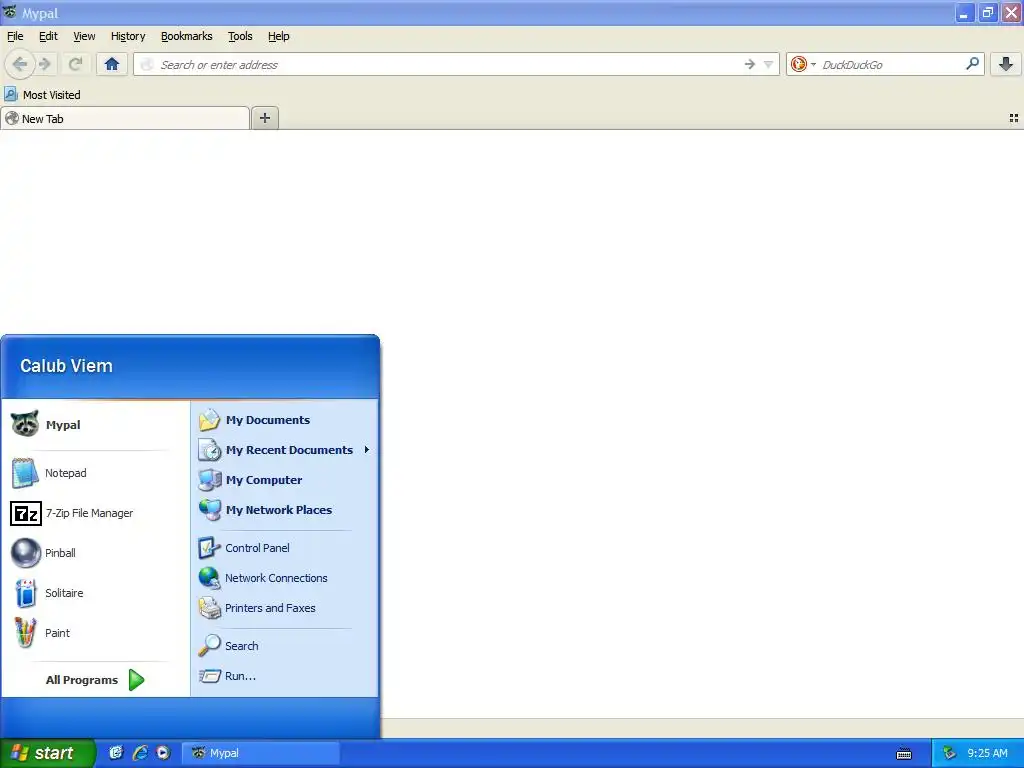Screen dimensions: 1024x768
Task: Open the Bookmarks menu
Action: click(x=186, y=36)
